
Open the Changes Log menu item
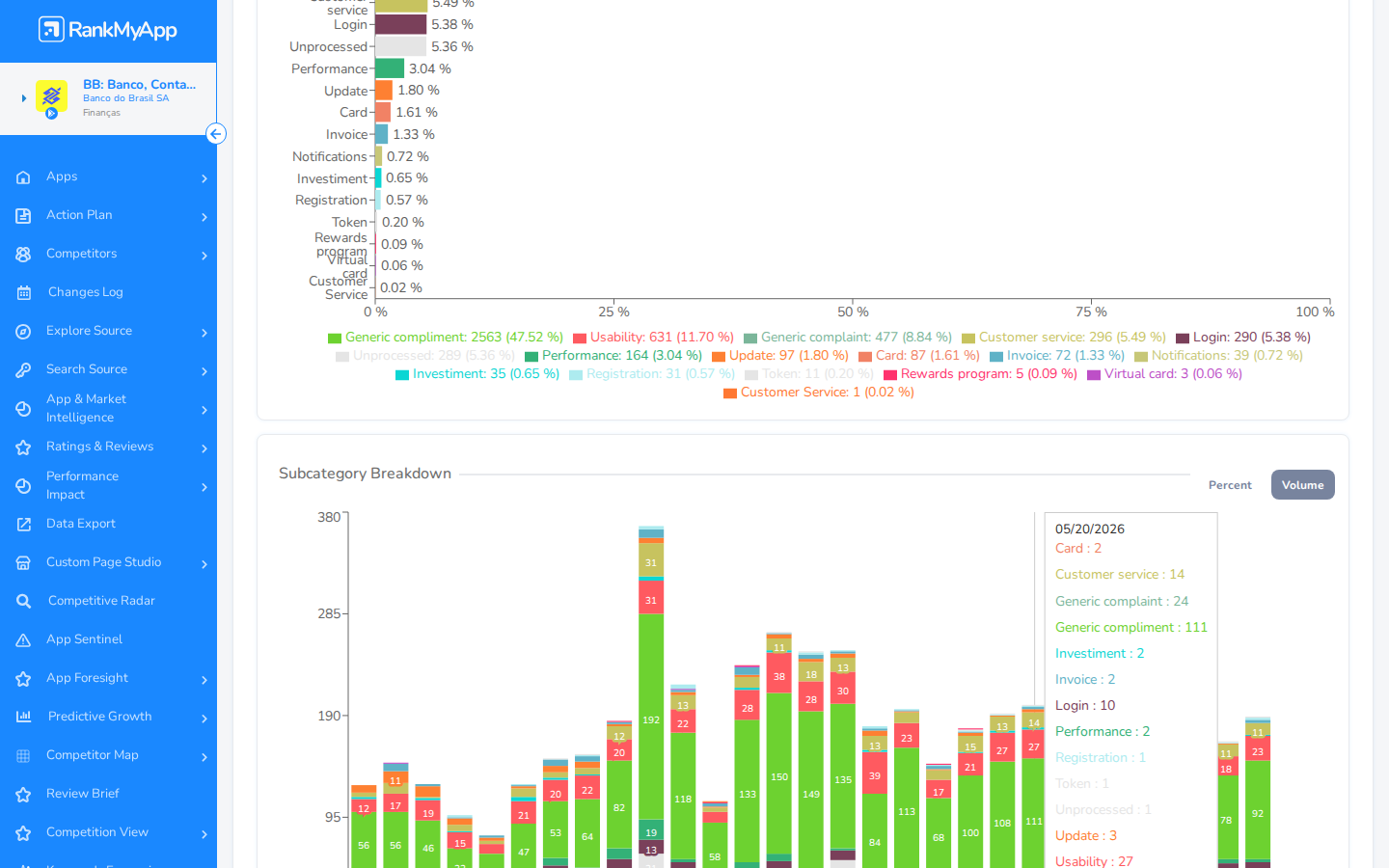108,292
